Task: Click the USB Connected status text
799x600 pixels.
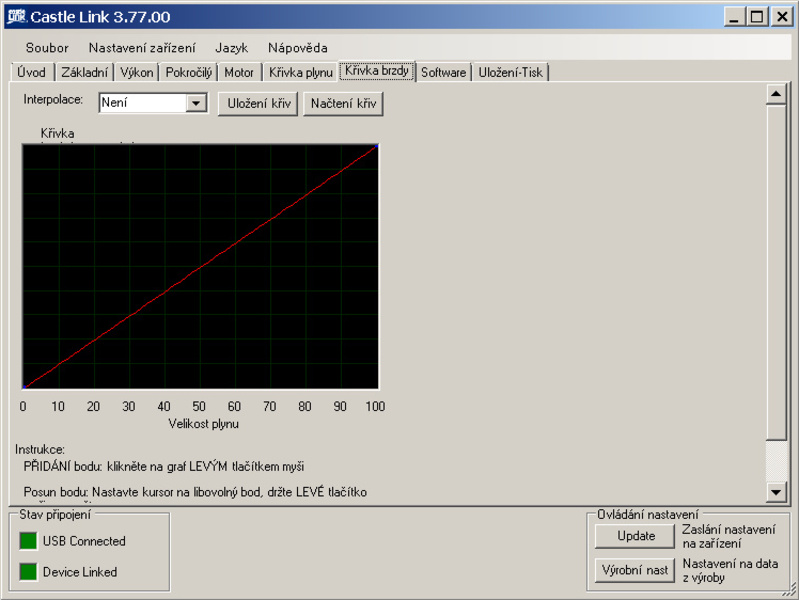Action: tap(84, 541)
